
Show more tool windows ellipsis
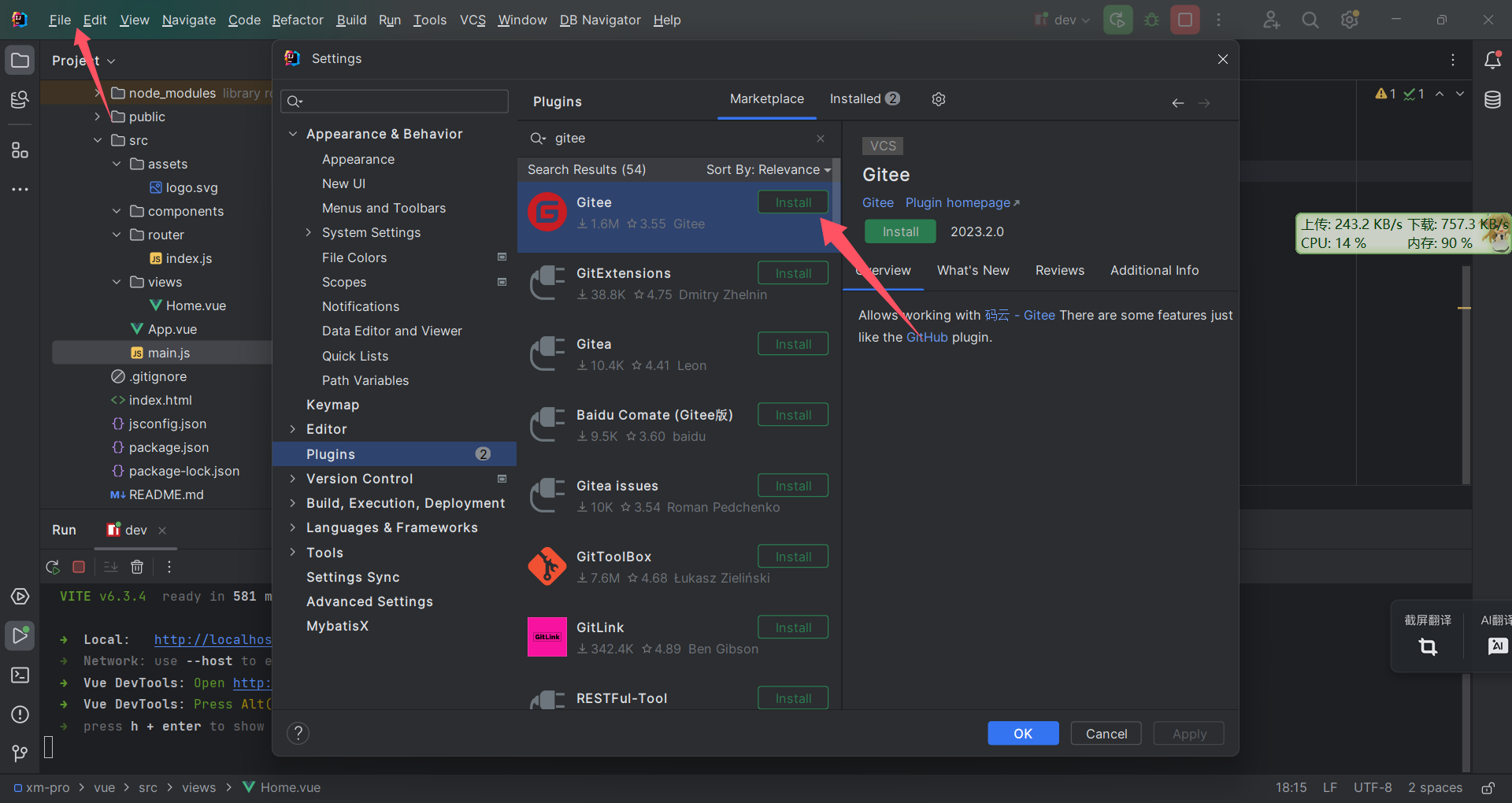pos(20,189)
